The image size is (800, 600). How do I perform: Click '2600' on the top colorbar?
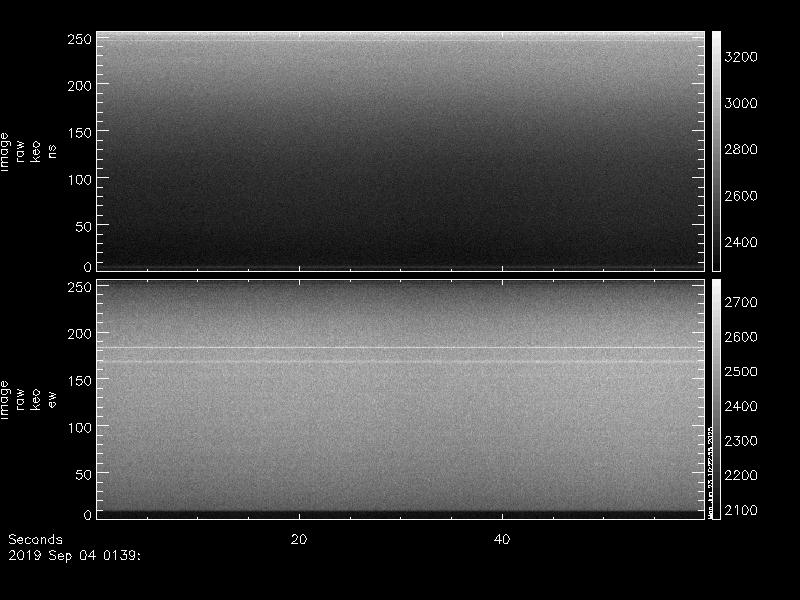(x=741, y=196)
